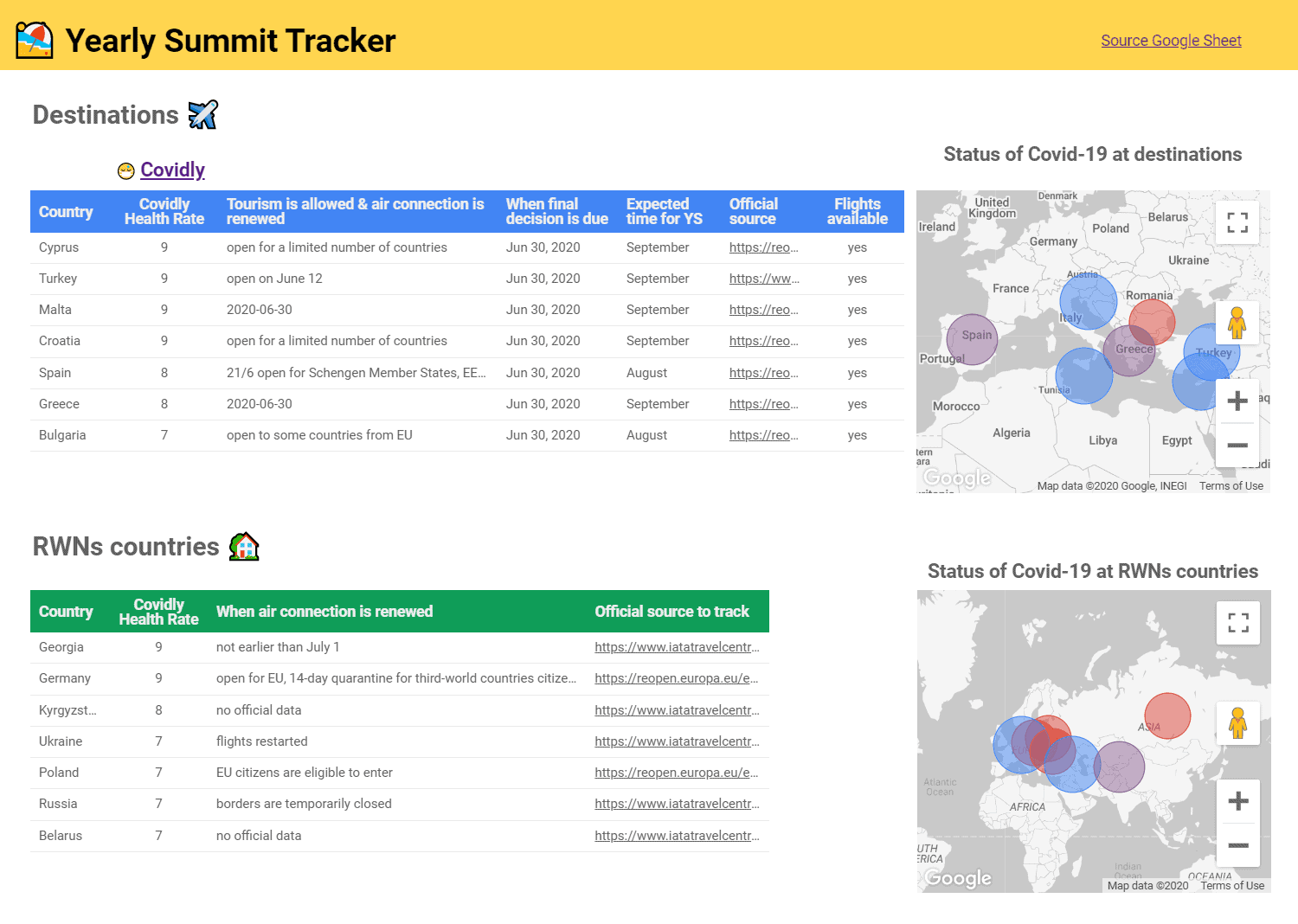This screenshot has width=1298, height=924.
Task: Open Poland's reopen.europa.eu source link
Action: point(676,773)
